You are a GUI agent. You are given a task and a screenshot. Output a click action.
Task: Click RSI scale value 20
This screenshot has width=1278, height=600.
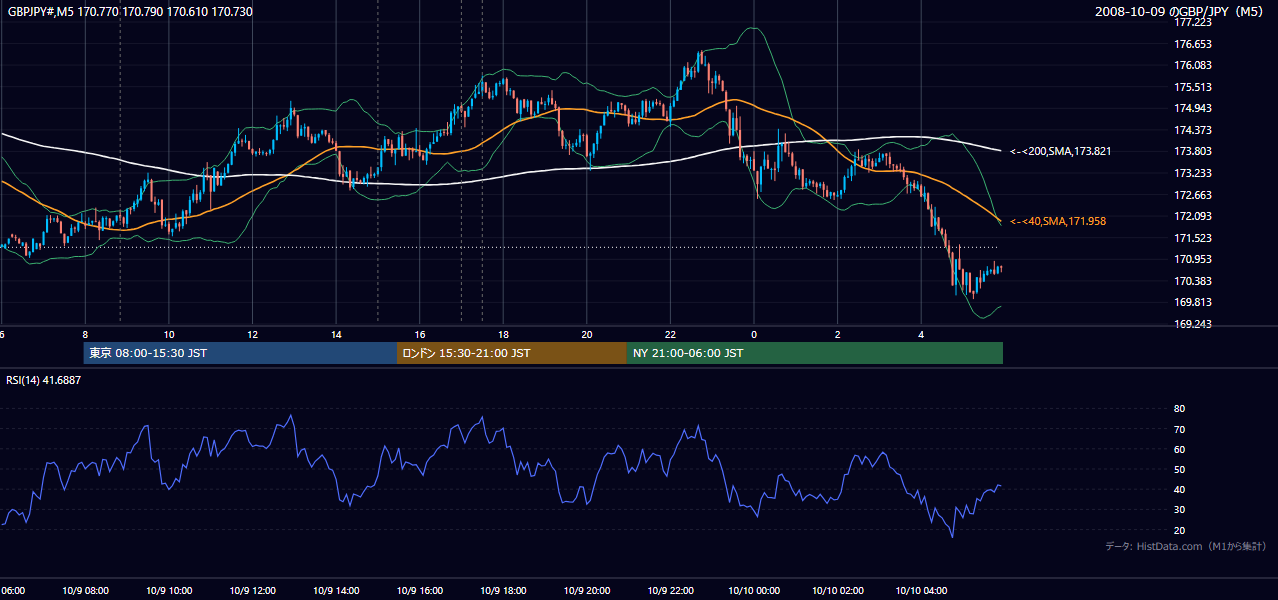[x=1179, y=530]
